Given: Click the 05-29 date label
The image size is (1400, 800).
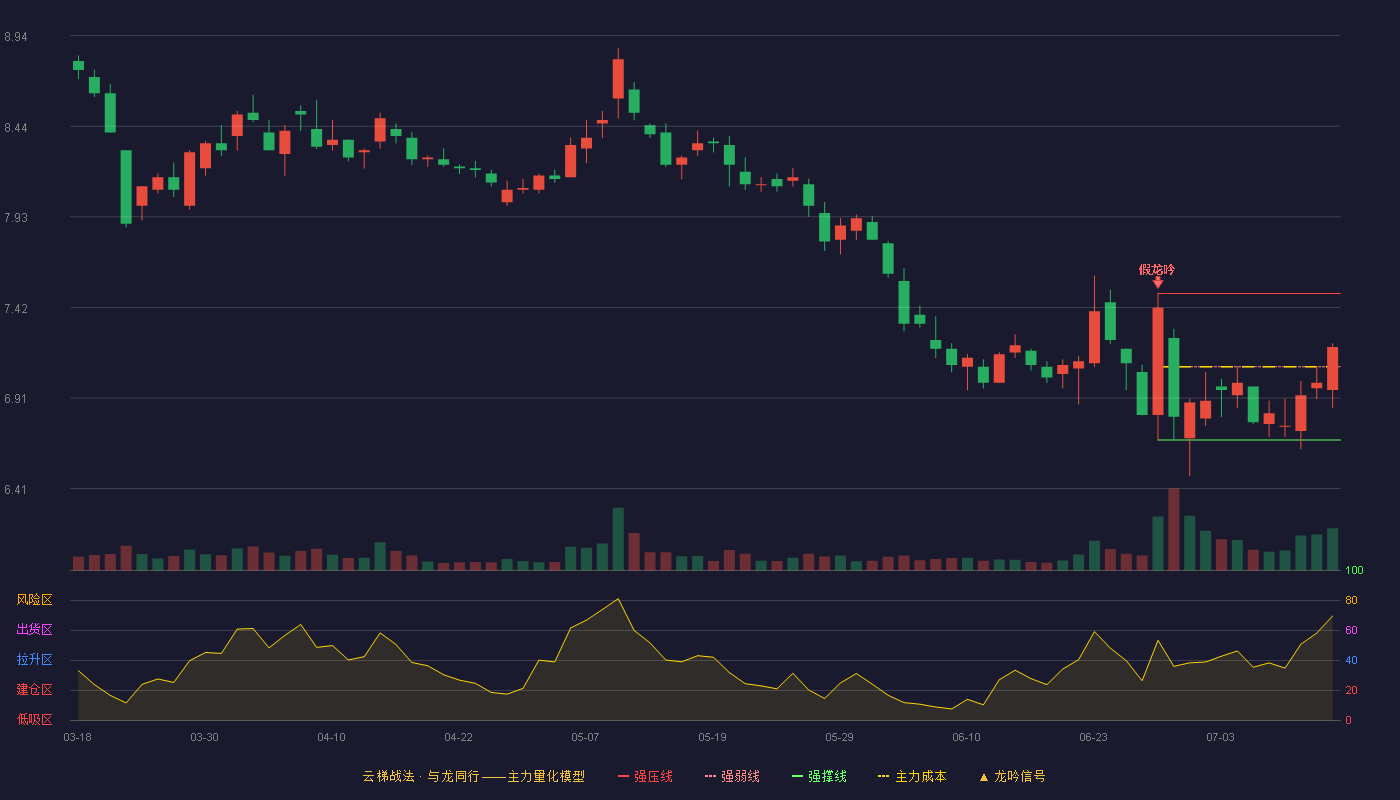Looking at the screenshot, I should [839, 737].
